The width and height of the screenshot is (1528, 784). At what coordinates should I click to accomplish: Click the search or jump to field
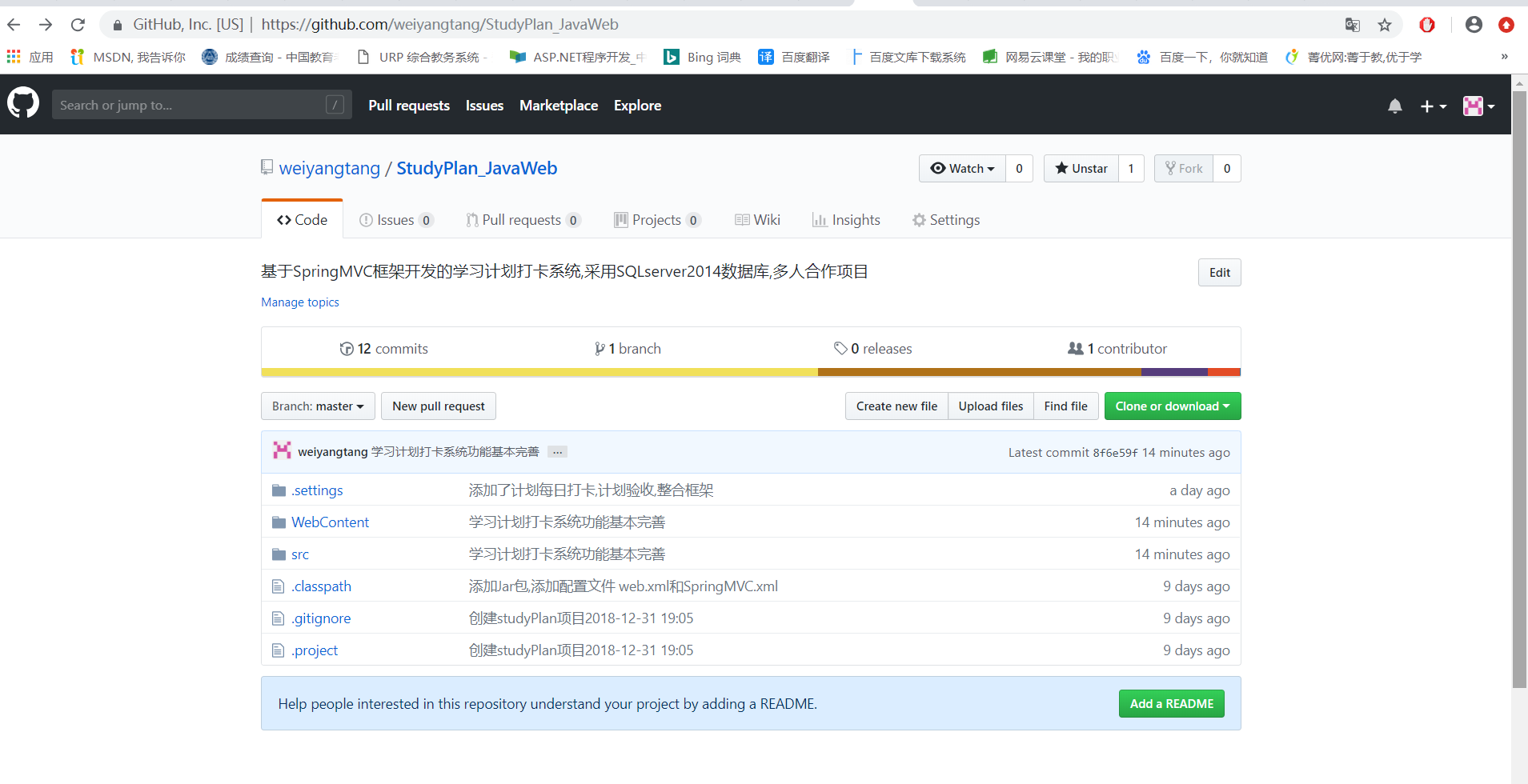click(200, 104)
